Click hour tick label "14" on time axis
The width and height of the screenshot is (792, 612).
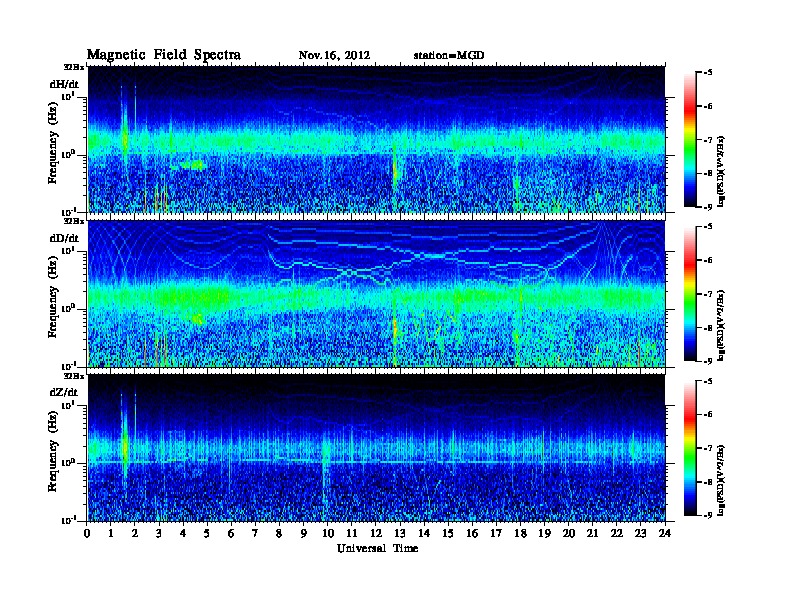[x=424, y=533]
